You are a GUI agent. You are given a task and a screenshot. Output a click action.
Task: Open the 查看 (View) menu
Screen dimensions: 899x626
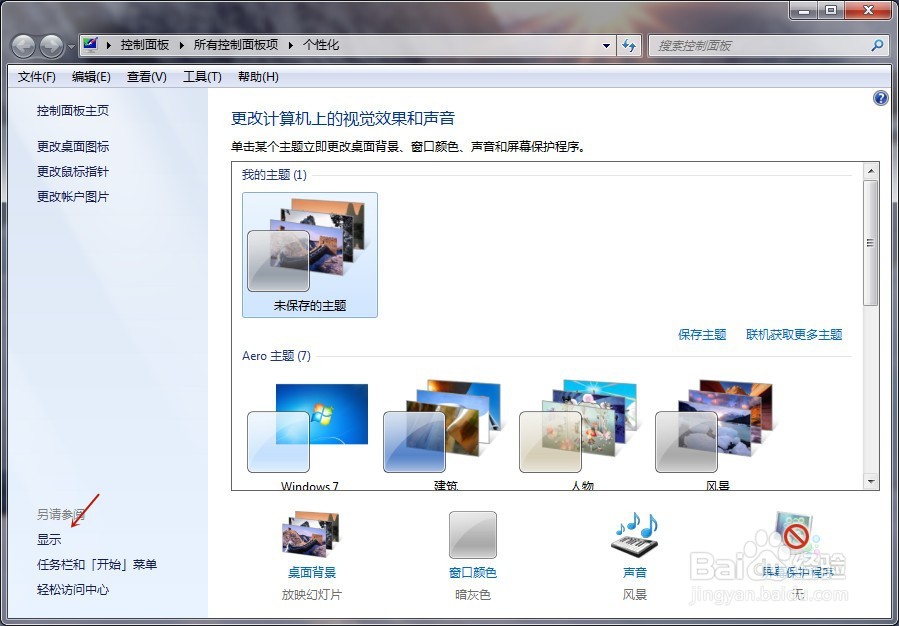coord(145,76)
